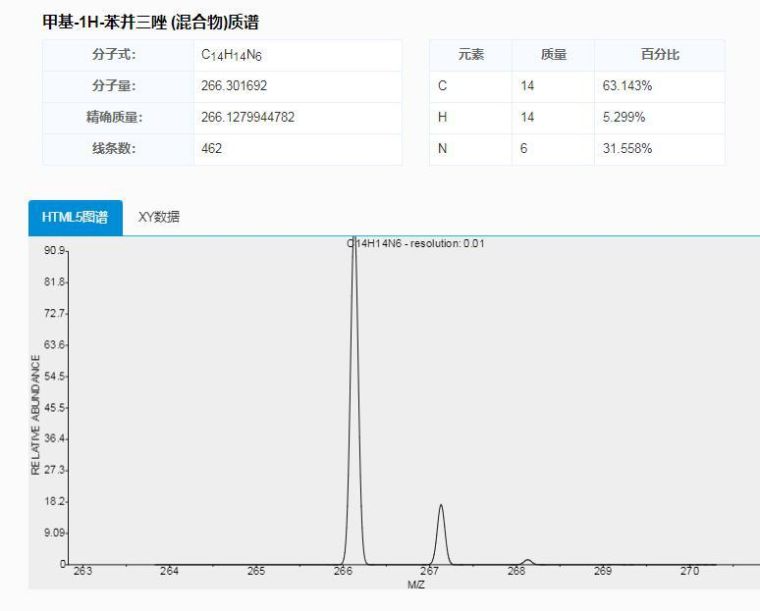Select the HTML5图谱 tab
760x611 pixels.
[x=75, y=217]
